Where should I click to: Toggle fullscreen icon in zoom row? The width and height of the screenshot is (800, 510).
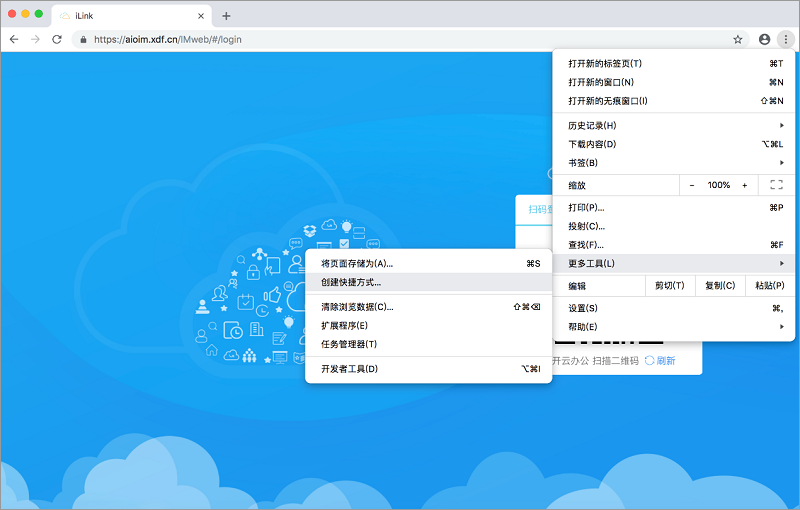(776, 185)
